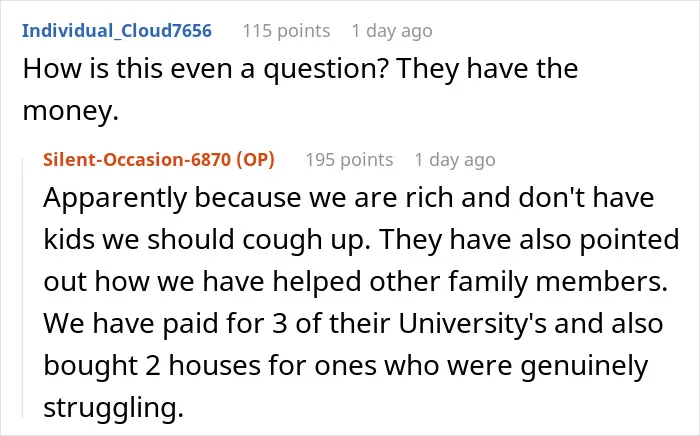Open the OP reply's 1 day ago timestamp

click(x=455, y=159)
